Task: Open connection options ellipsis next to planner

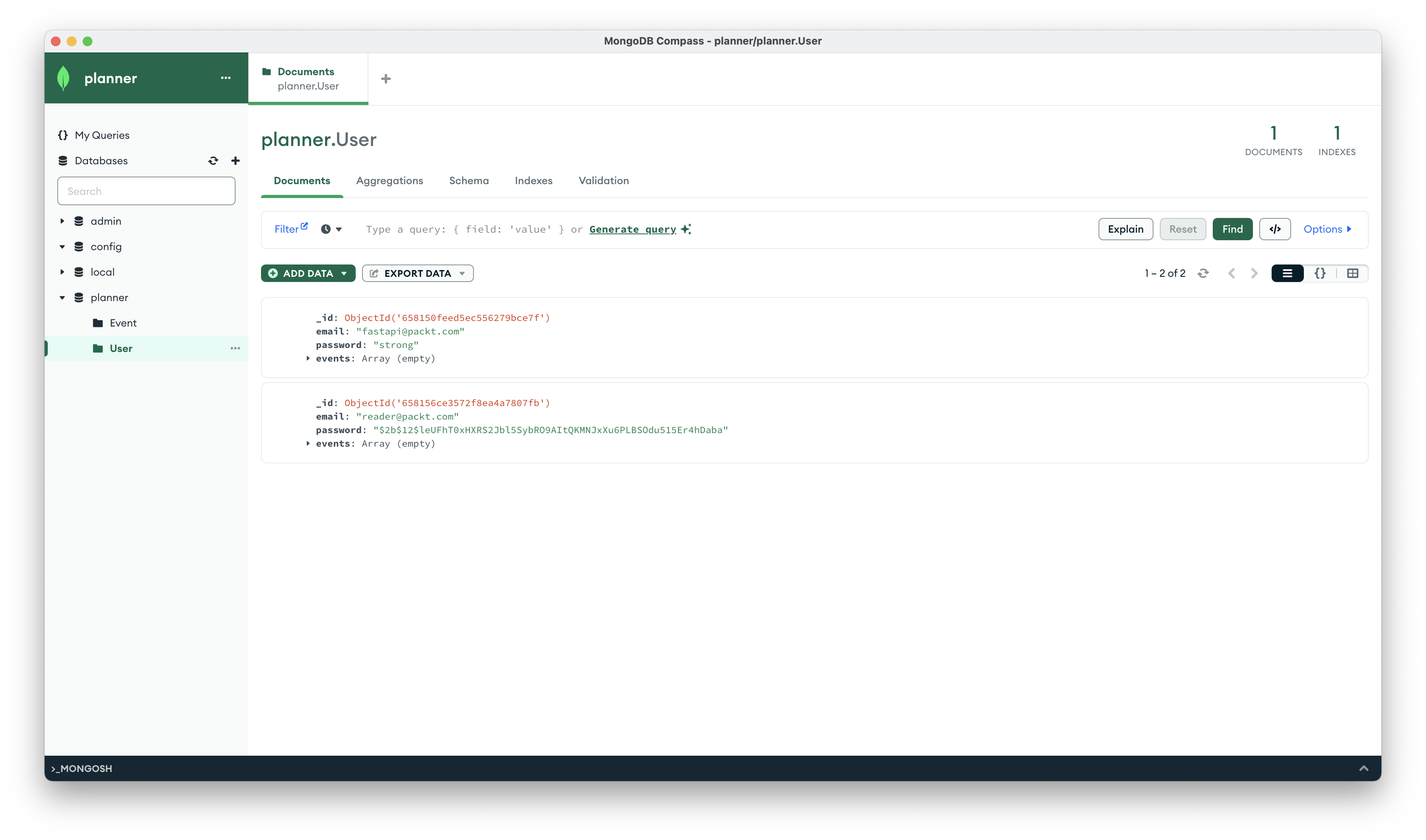Action: click(225, 78)
